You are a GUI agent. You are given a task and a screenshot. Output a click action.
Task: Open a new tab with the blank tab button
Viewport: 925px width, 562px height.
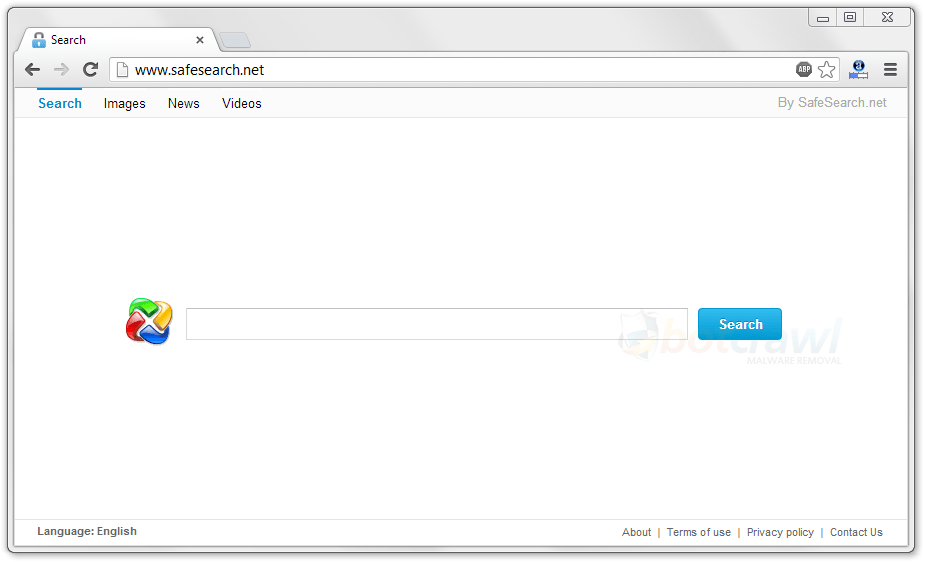pyautogui.click(x=235, y=41)
